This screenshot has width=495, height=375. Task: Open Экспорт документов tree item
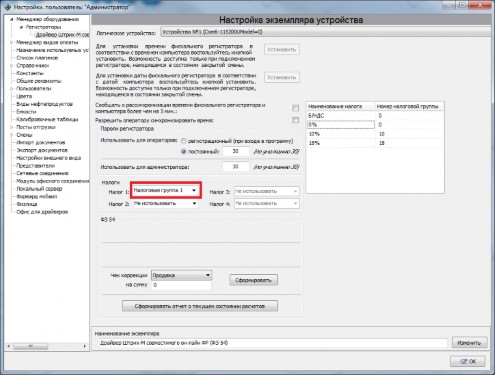pos(42,150)
